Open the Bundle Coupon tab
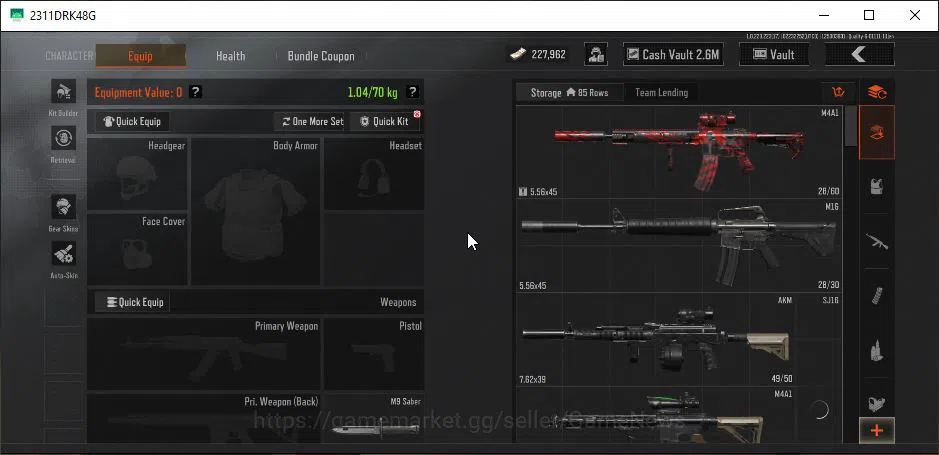 click(x=321, y=56)
